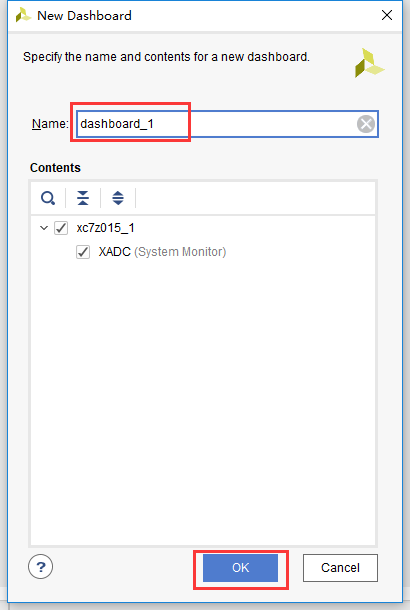Confirm with the OK button
This screenshot has height=610, width=410.
[240, 568]
